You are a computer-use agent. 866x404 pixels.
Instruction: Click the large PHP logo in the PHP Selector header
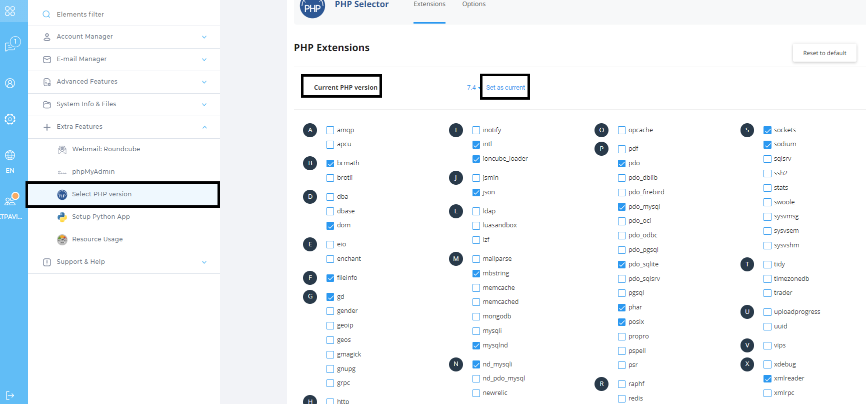tap(312, 7)
